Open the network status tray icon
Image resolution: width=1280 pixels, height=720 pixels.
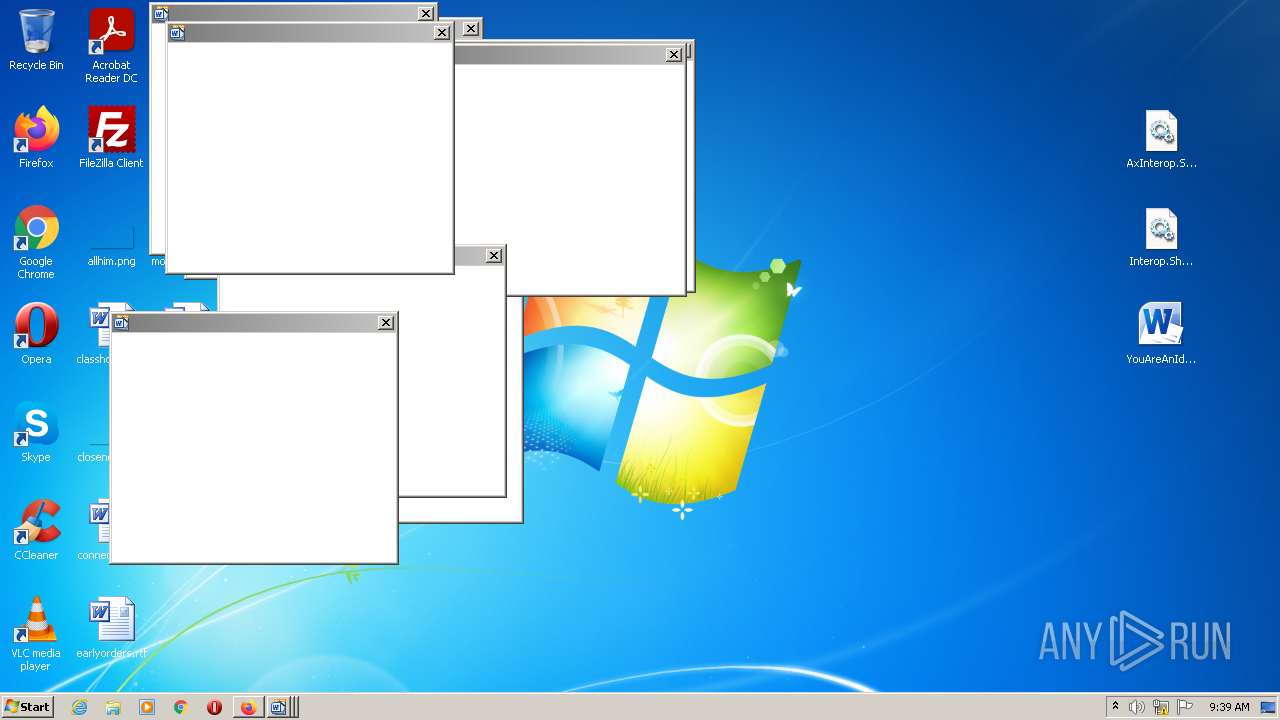1161,707
